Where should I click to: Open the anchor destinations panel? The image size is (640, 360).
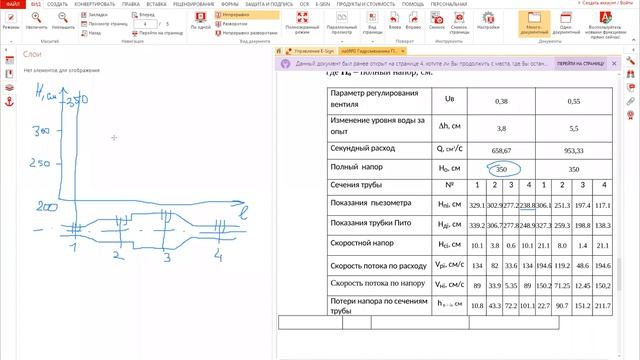click(9, 102)
